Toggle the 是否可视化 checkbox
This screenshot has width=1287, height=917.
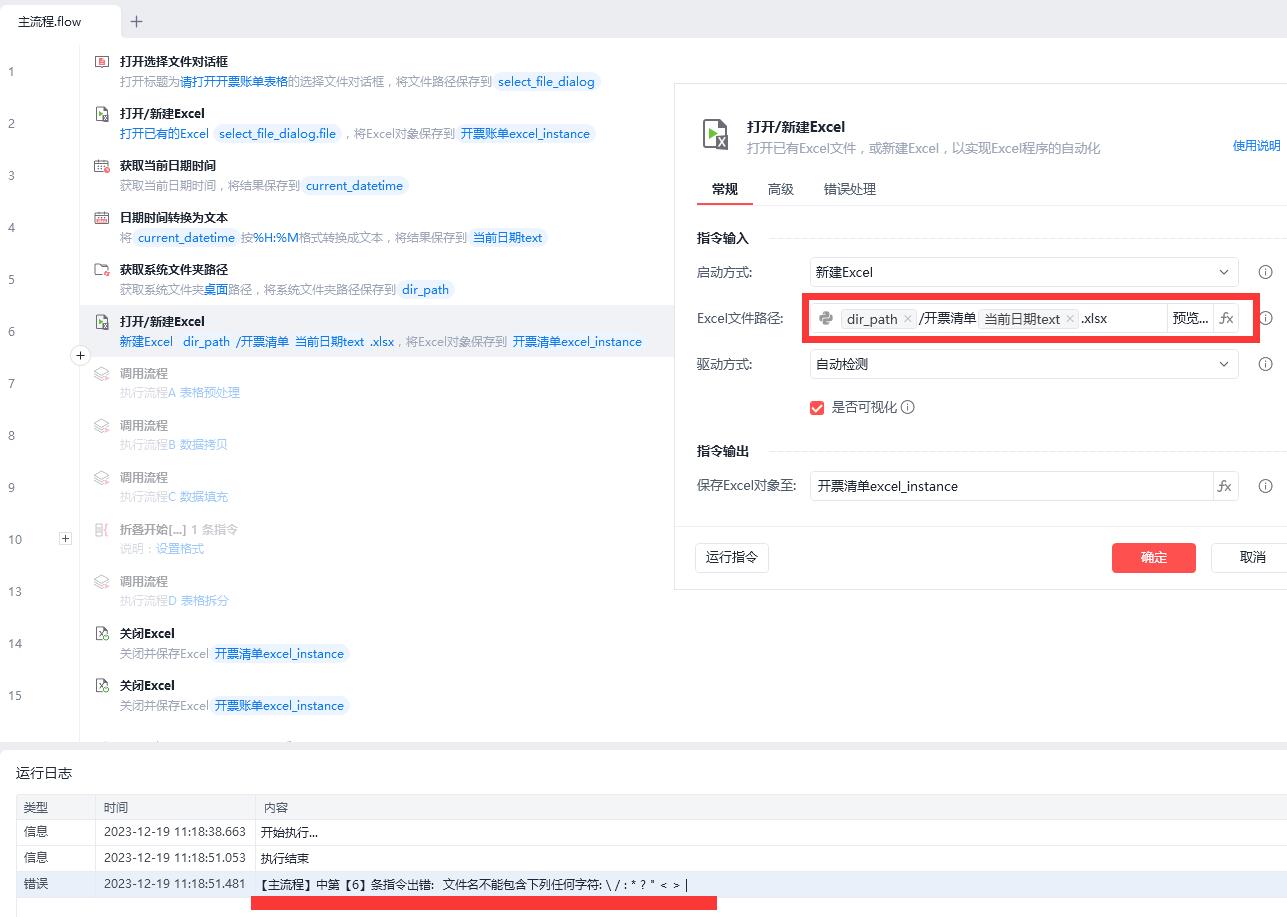[x=817, y=407]
